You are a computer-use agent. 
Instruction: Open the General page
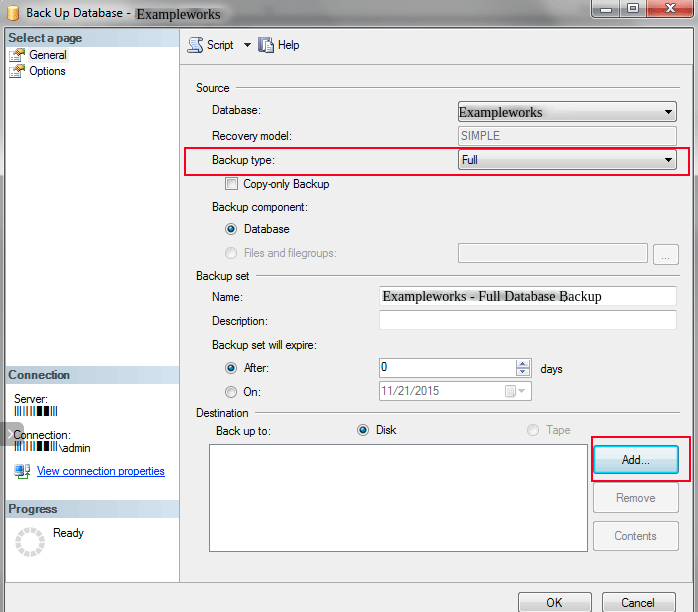tap(48, 55)
